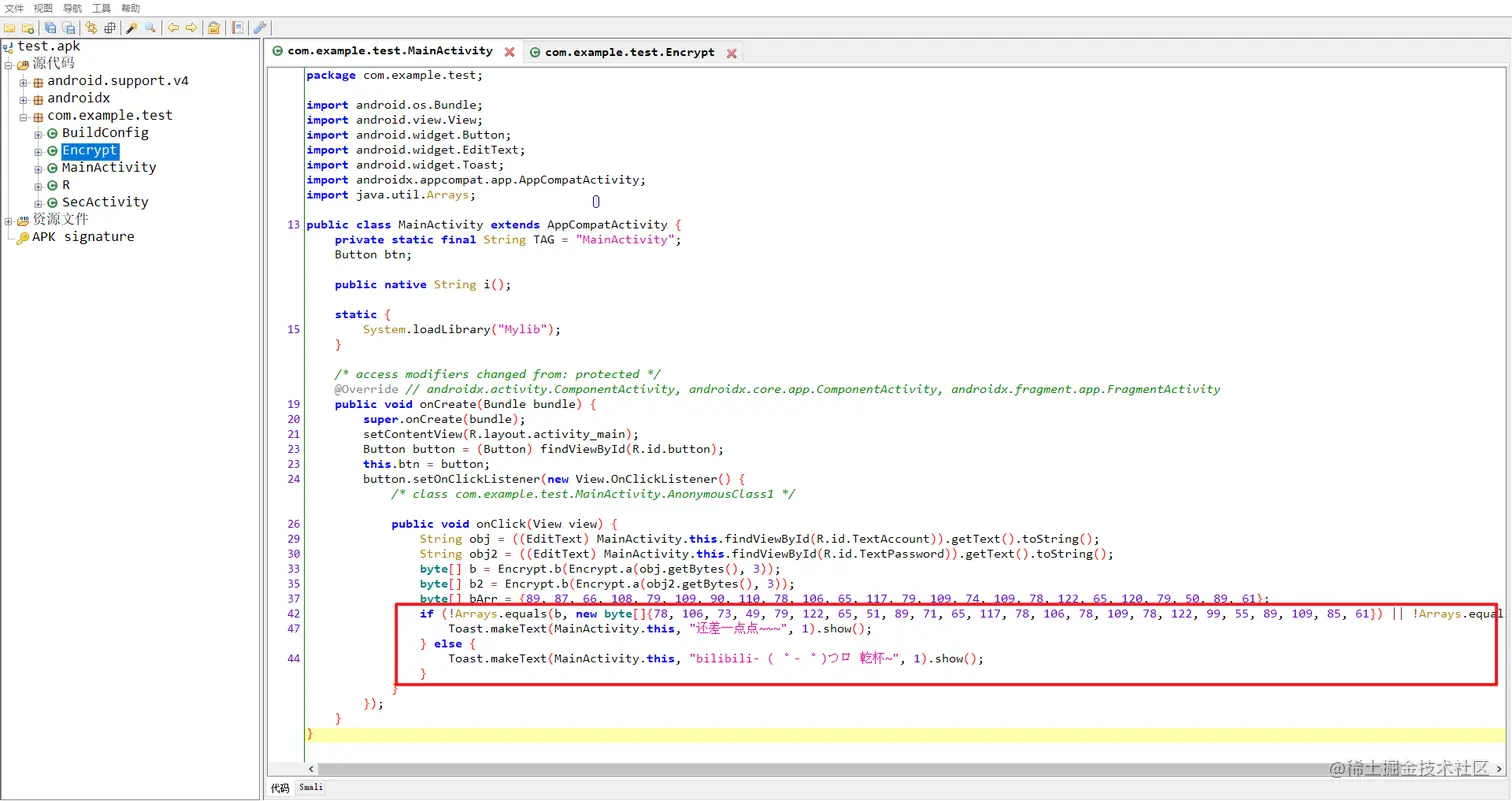Expand the androidx package node
Screen dimensions: 1512x801
tap(24, 99)
